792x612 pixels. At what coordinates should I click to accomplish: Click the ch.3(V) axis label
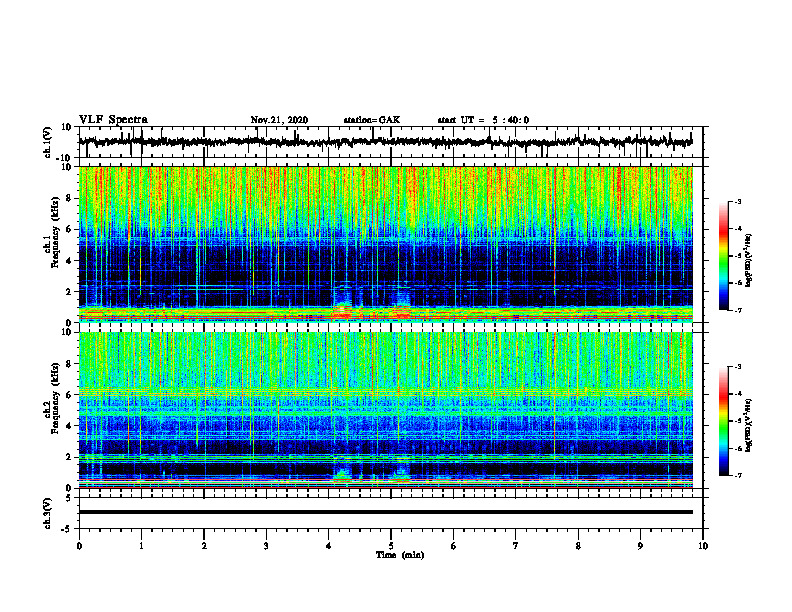(48, 514)
